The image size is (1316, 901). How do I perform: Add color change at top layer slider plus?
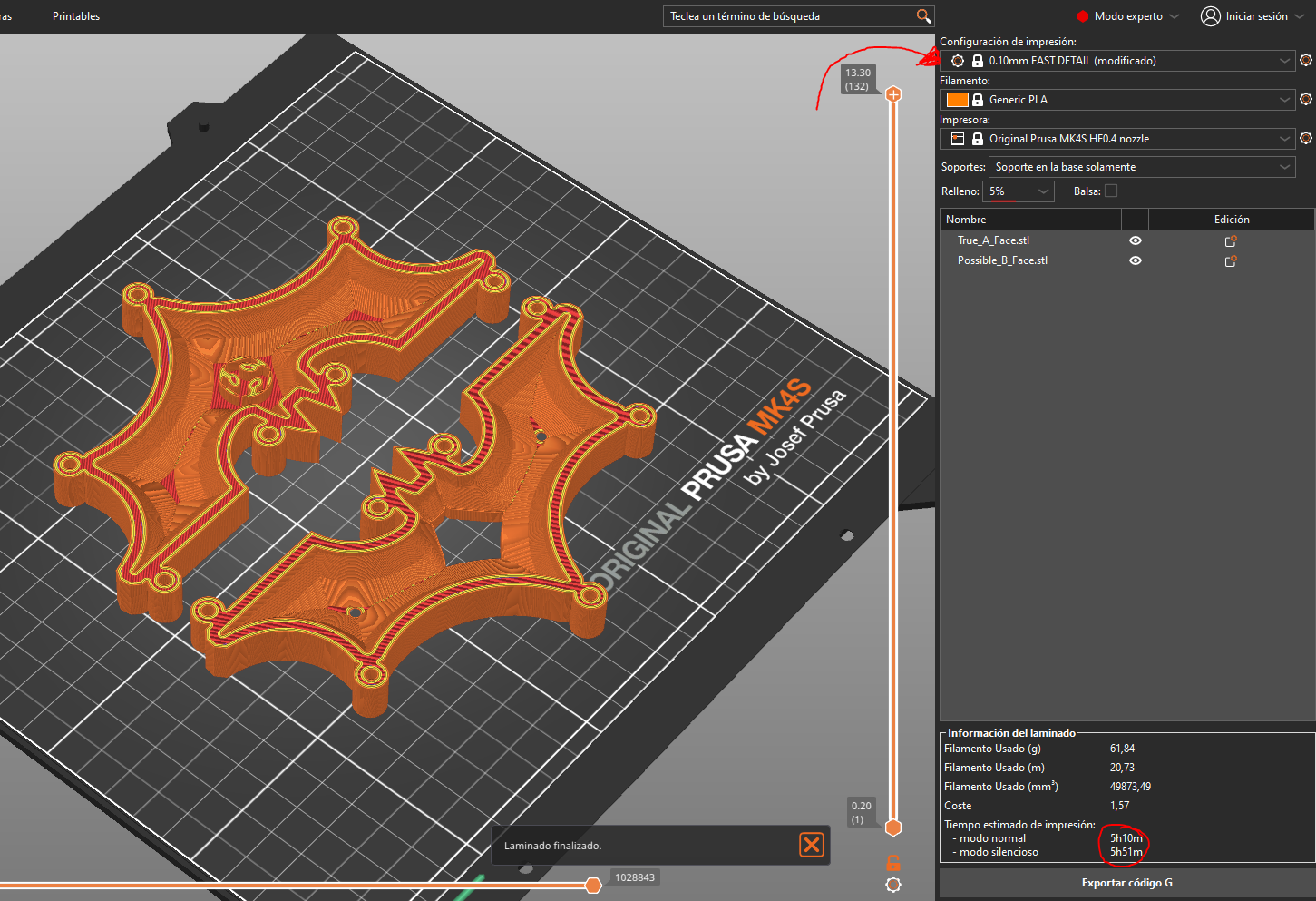(893, 94)
